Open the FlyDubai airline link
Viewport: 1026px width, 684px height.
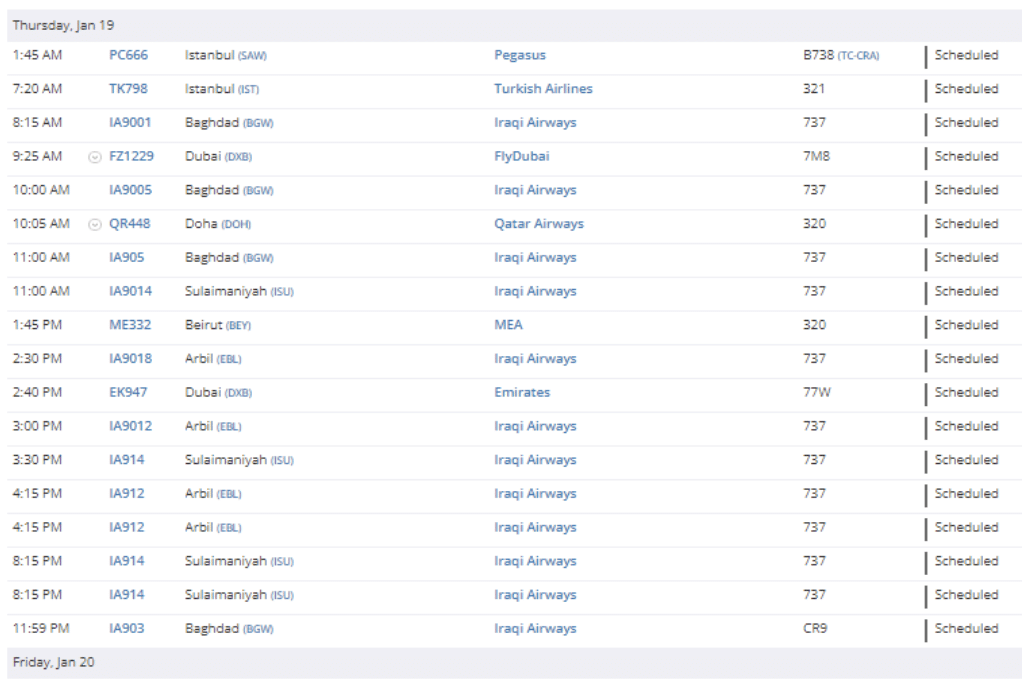(521, 157)
